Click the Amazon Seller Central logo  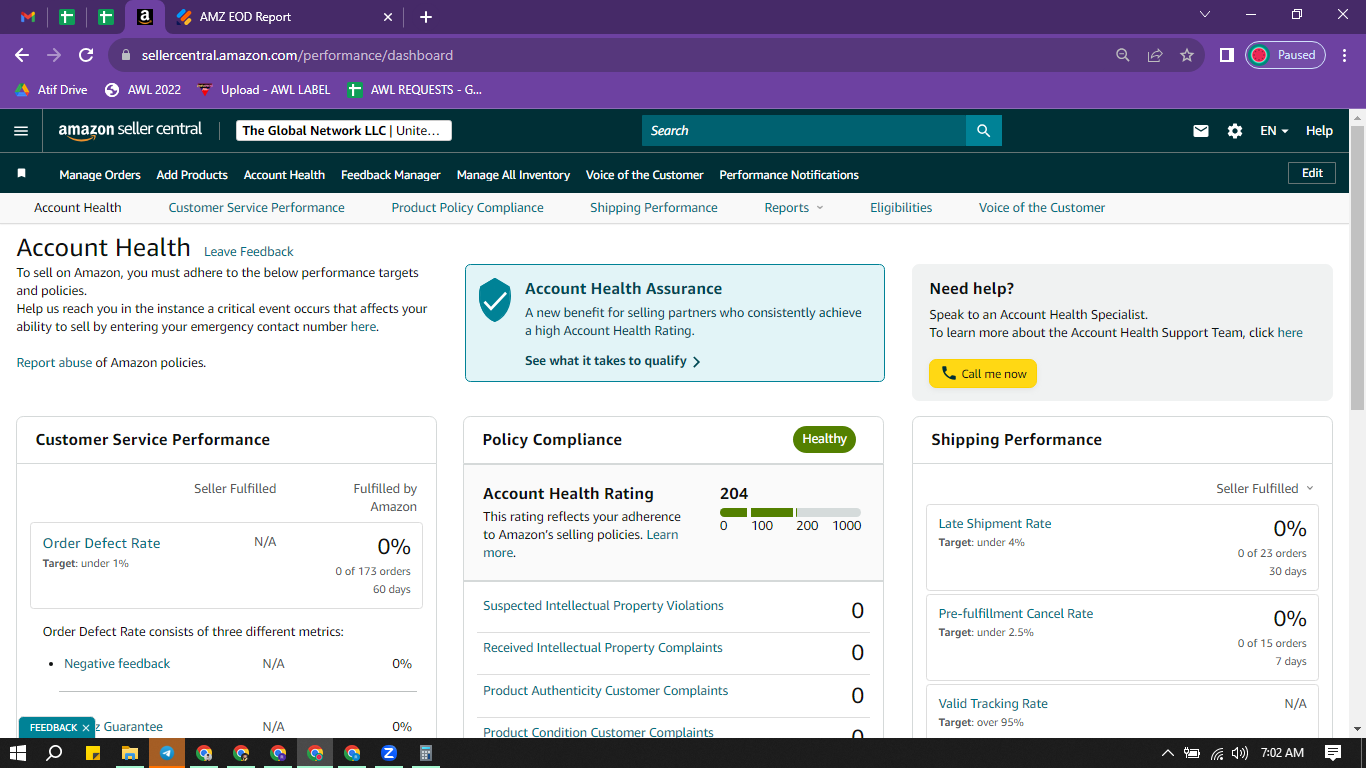coord(130,130)
